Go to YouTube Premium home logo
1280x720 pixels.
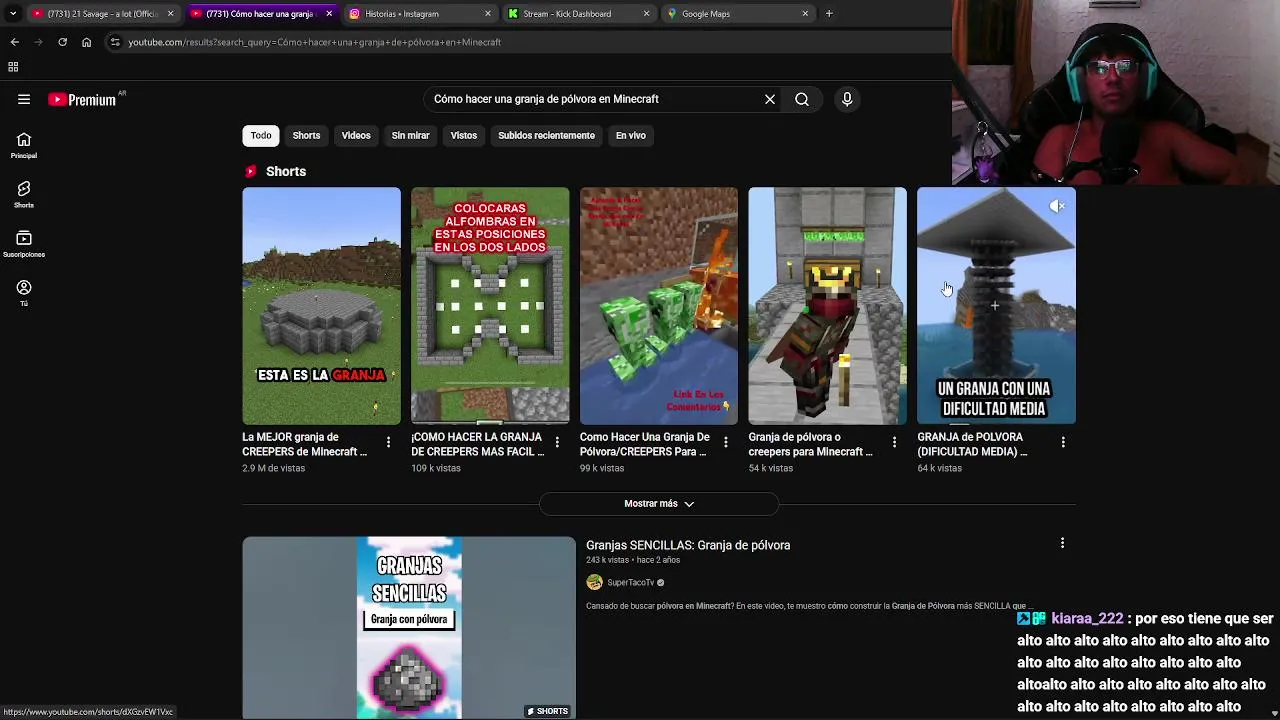[x=82, y=99]
